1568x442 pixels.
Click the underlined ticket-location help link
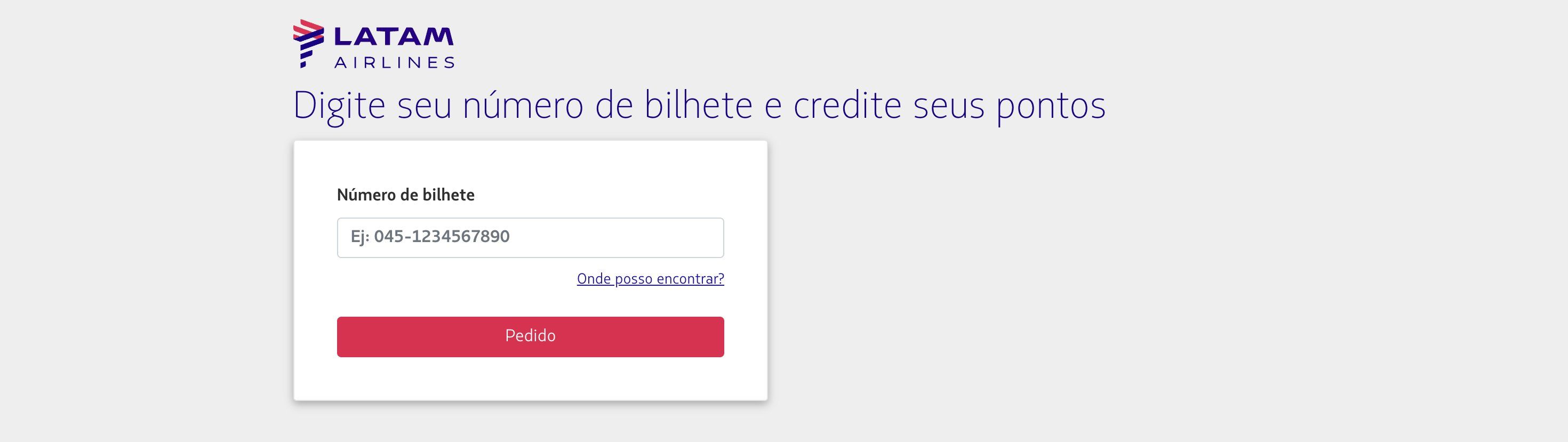tap(650, 279)
